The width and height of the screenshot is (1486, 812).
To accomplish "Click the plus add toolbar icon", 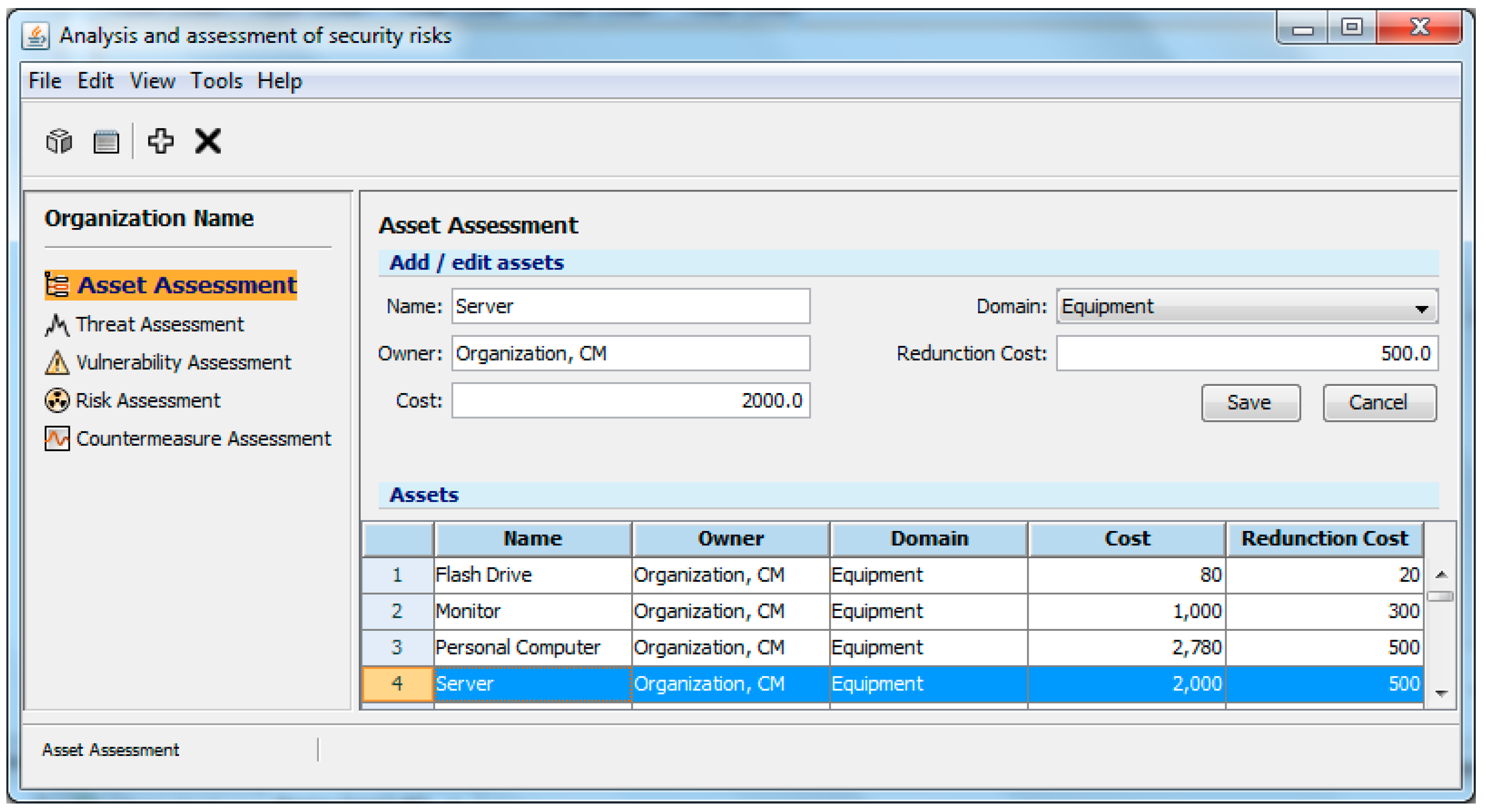I will [x=161, y=141].
